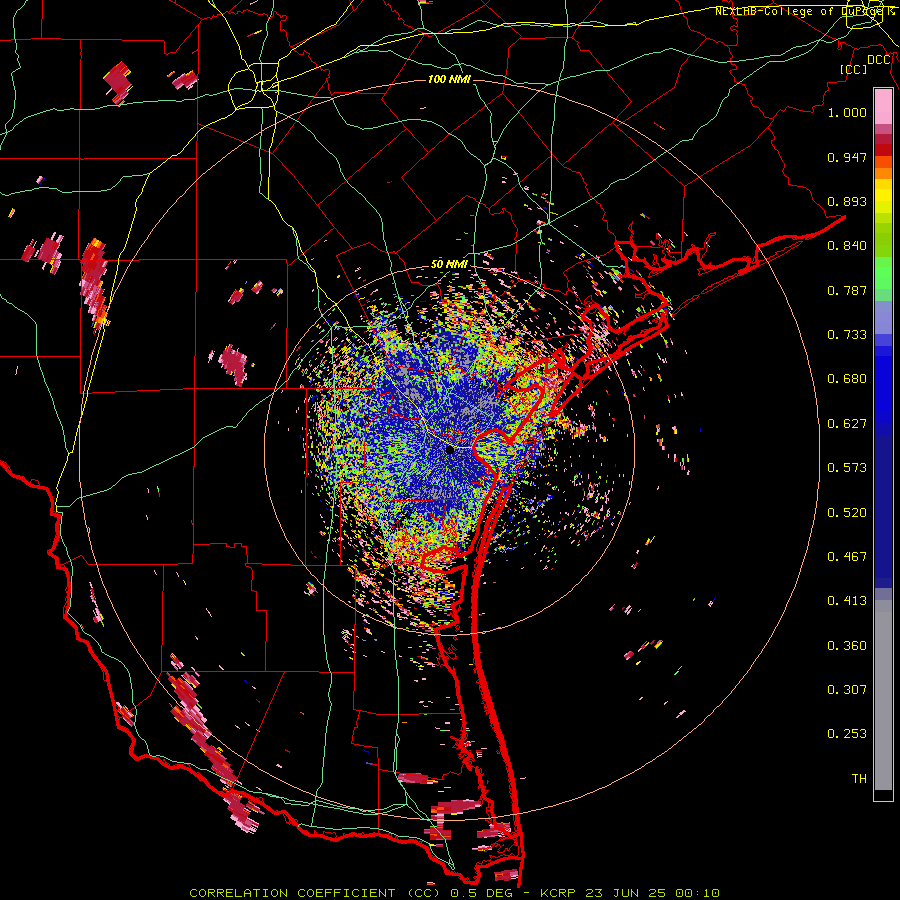The height and width of the screenshot is (900, 900).
Task: Click the 50 NMI range ring label
Action: [x=449, y=265]
